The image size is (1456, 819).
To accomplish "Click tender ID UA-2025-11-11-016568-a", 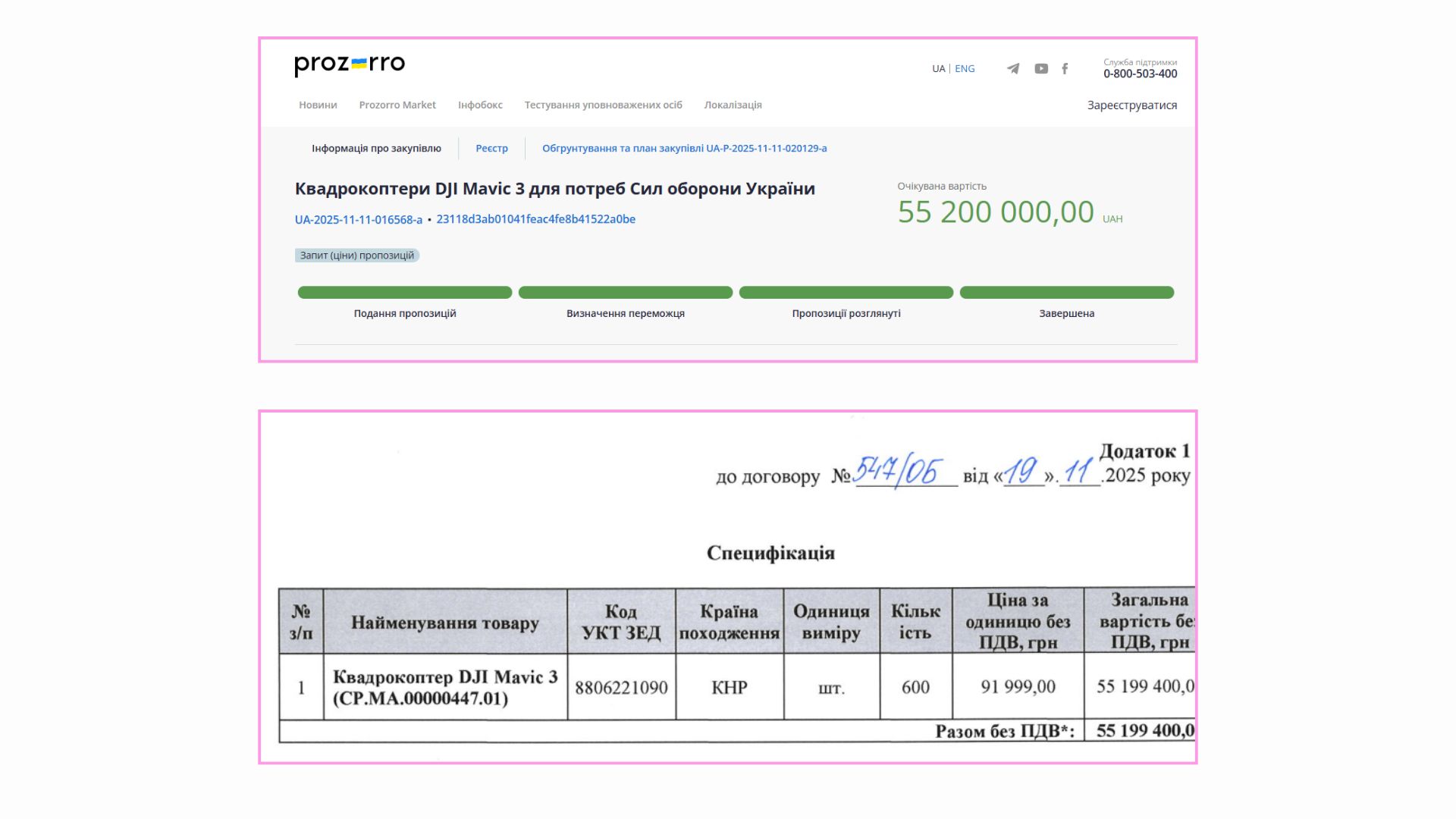I will click(358, 220).
